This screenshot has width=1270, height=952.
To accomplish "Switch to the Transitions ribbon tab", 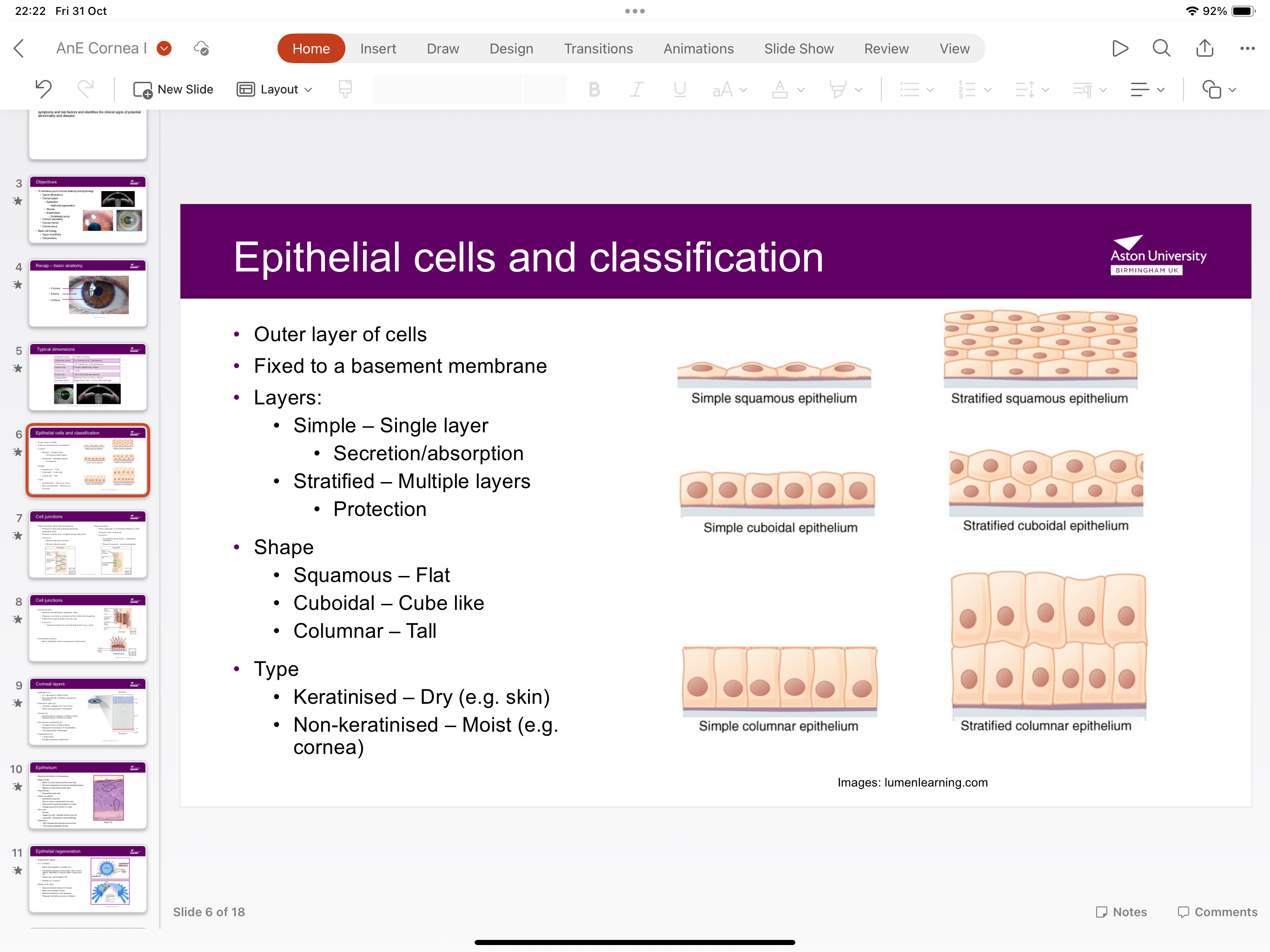I will [598, 48].
